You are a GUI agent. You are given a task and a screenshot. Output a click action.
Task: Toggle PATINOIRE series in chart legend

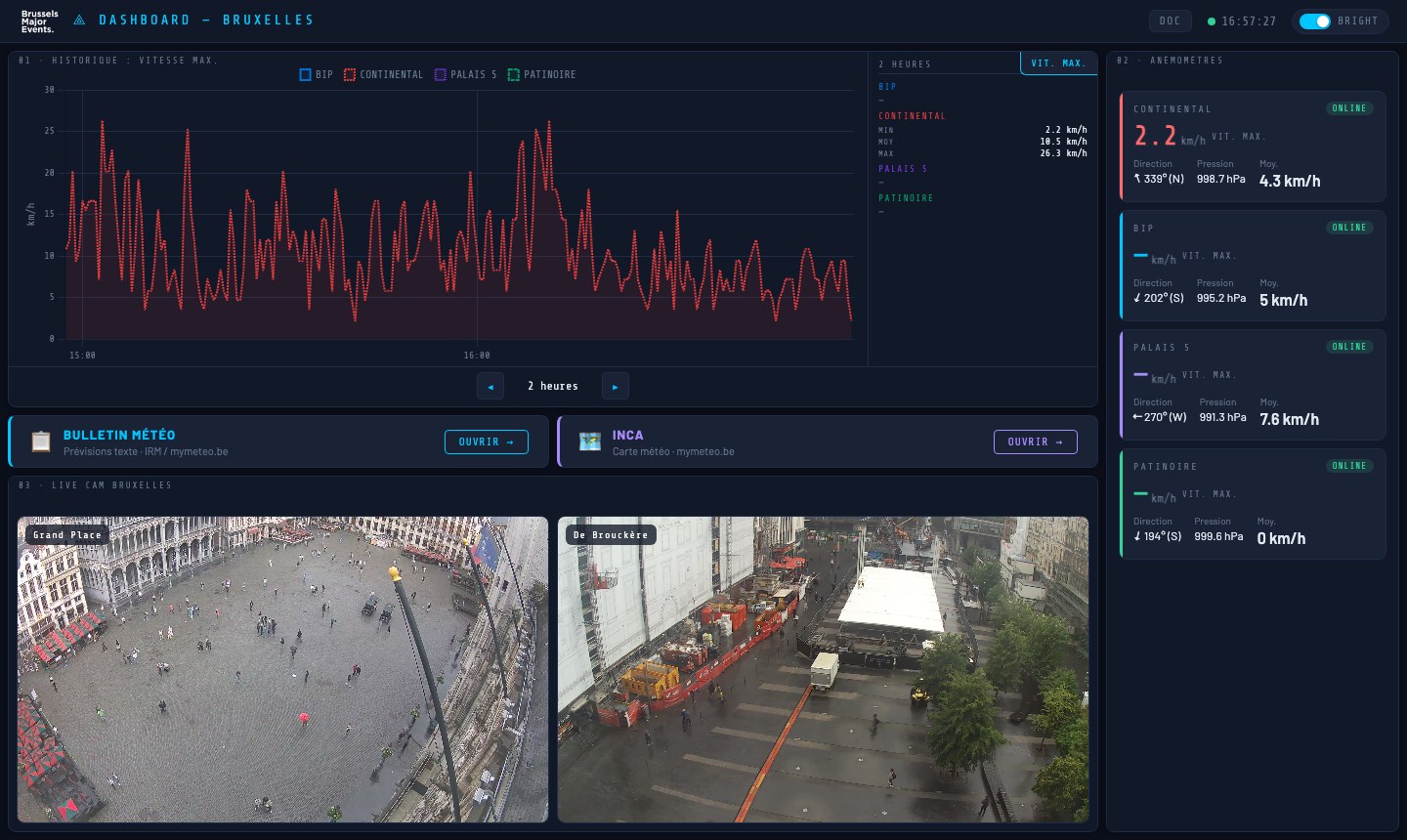541,74
